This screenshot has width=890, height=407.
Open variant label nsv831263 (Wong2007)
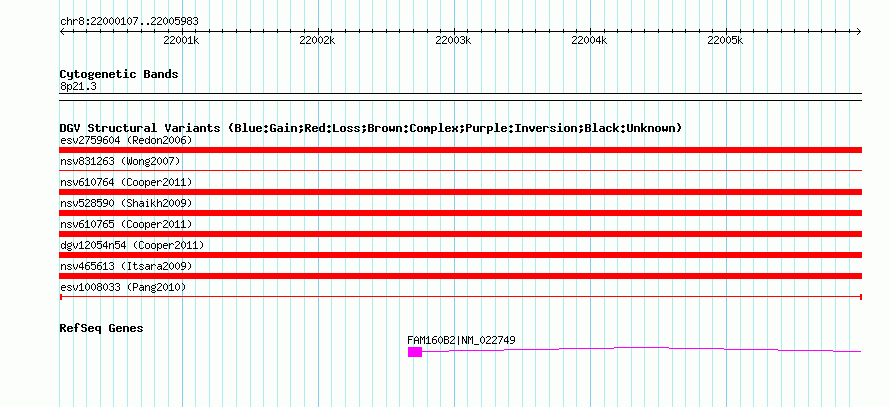[x=120, y=161]
